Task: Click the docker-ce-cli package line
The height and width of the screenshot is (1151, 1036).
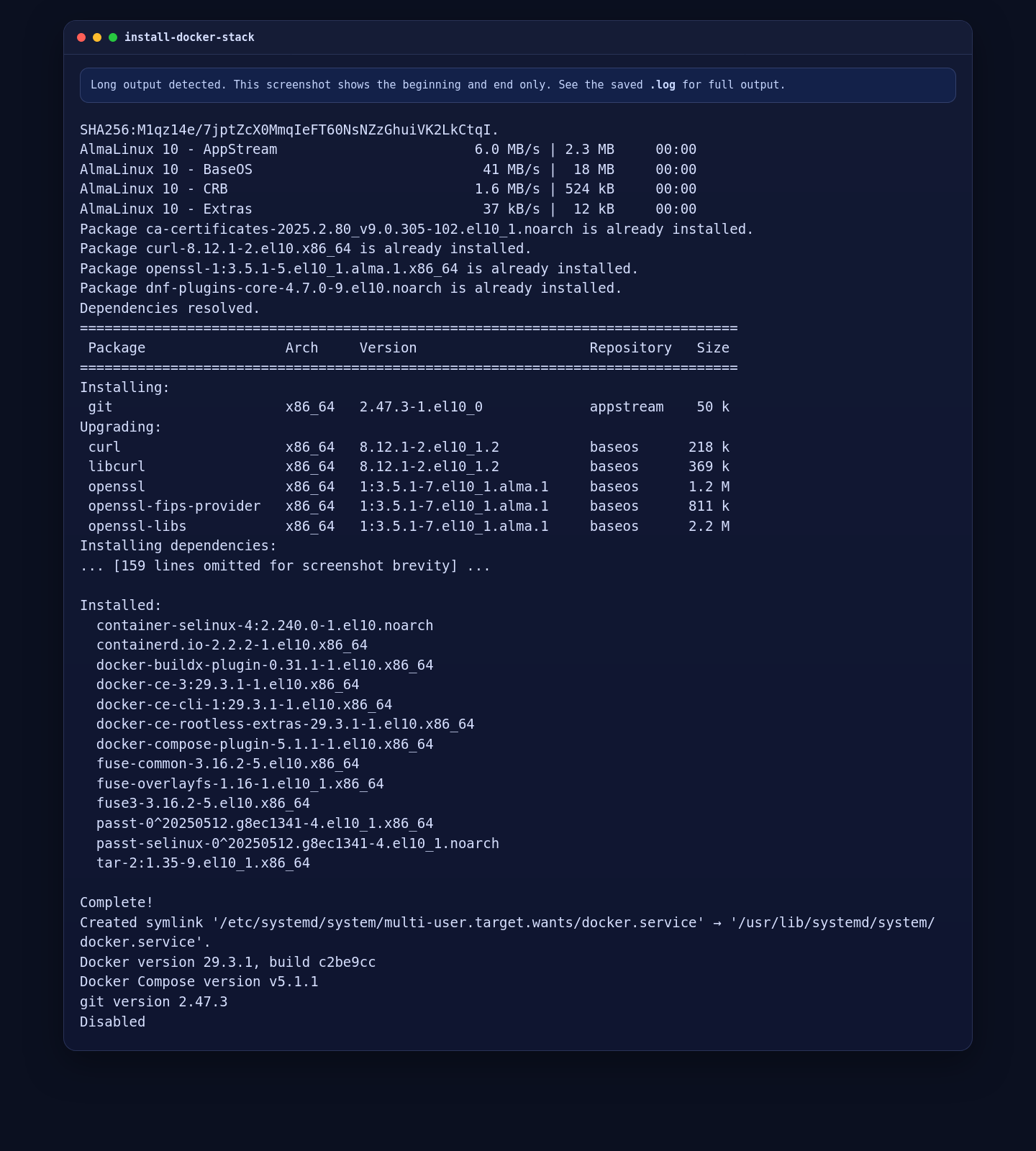Action: 245,705
